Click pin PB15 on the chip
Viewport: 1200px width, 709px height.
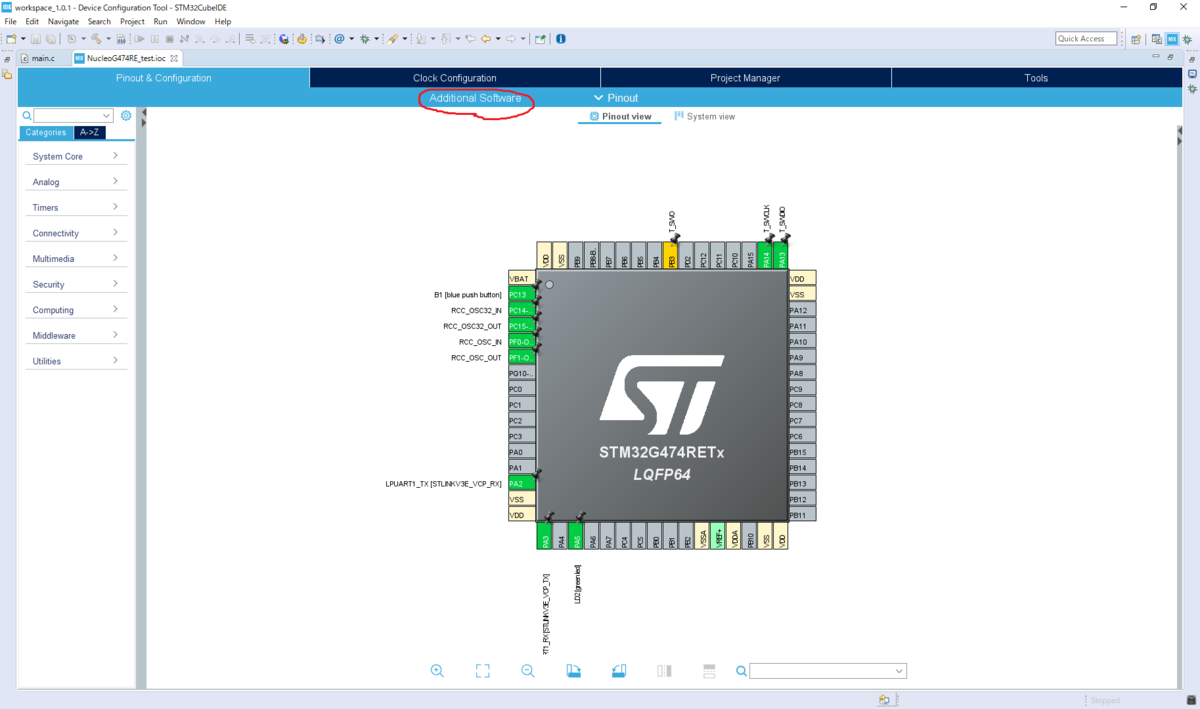[802, 452]
